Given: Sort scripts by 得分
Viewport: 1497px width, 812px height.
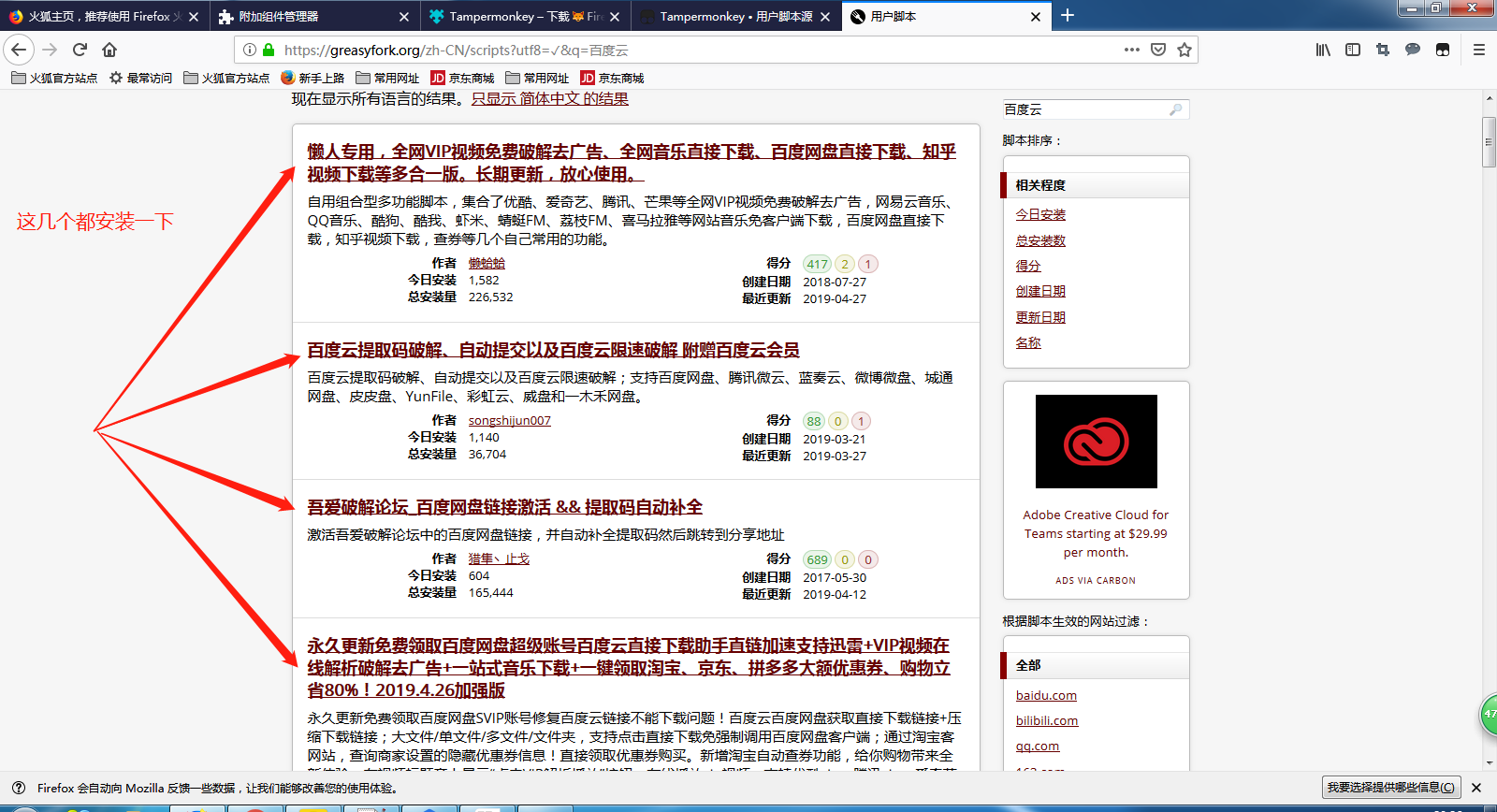Looking at the screenshot, I should pyautogui.click(x=1028, y=266).
